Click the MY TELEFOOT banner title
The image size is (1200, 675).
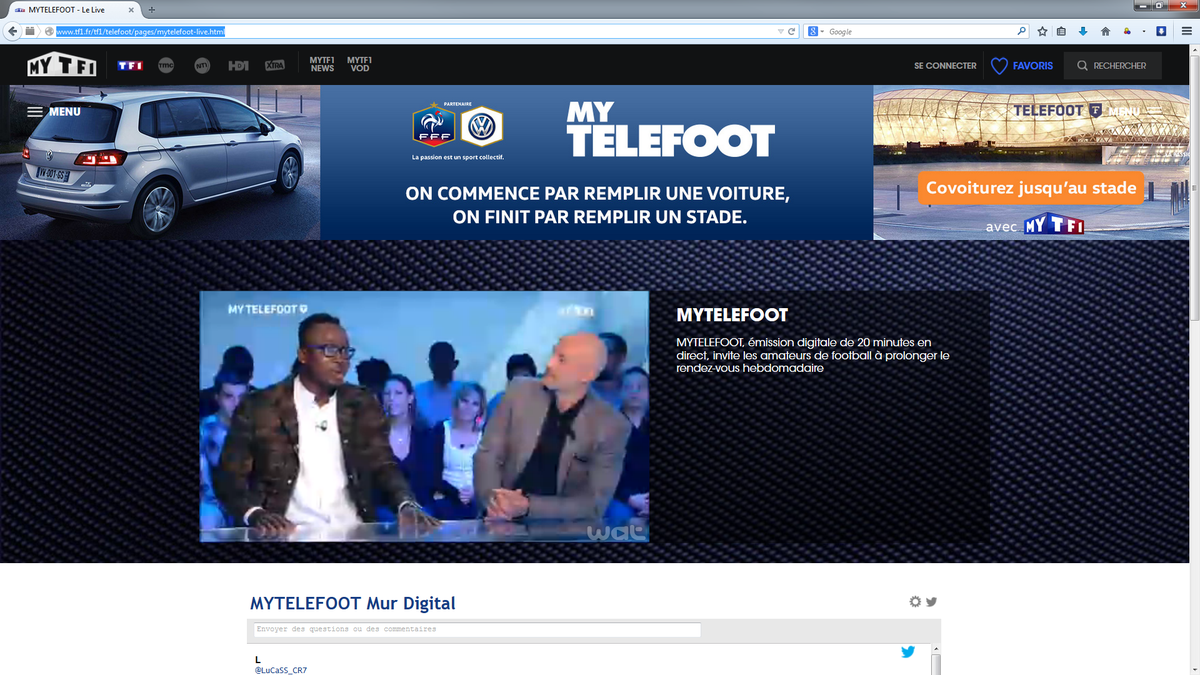[x=670, y=129]
